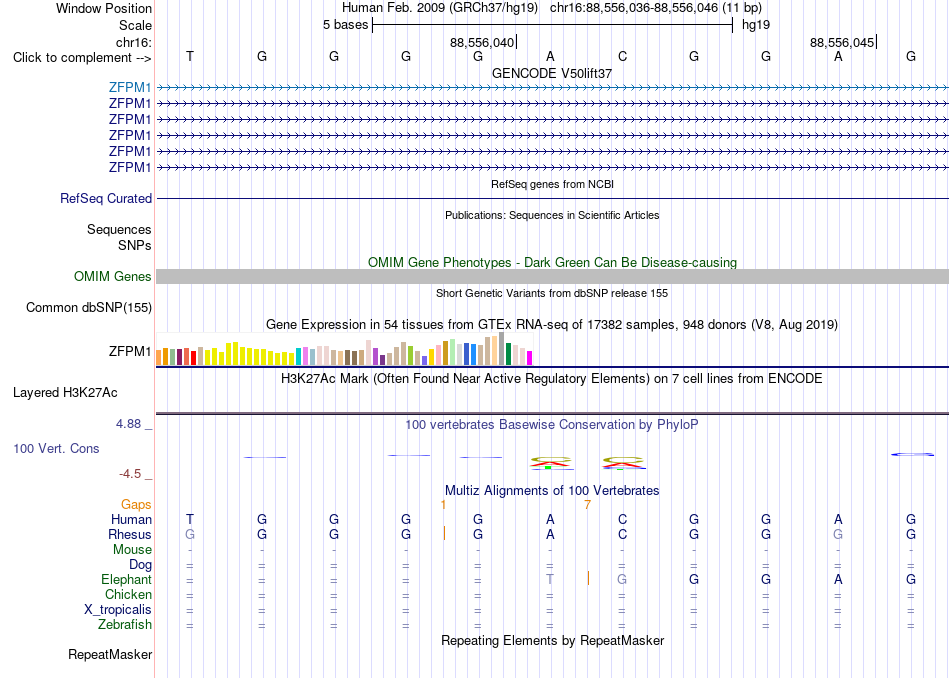Viewport: 950px width, 678px height.
Task: Click the C base in the Rhesus row
Action: coord(622,534)
